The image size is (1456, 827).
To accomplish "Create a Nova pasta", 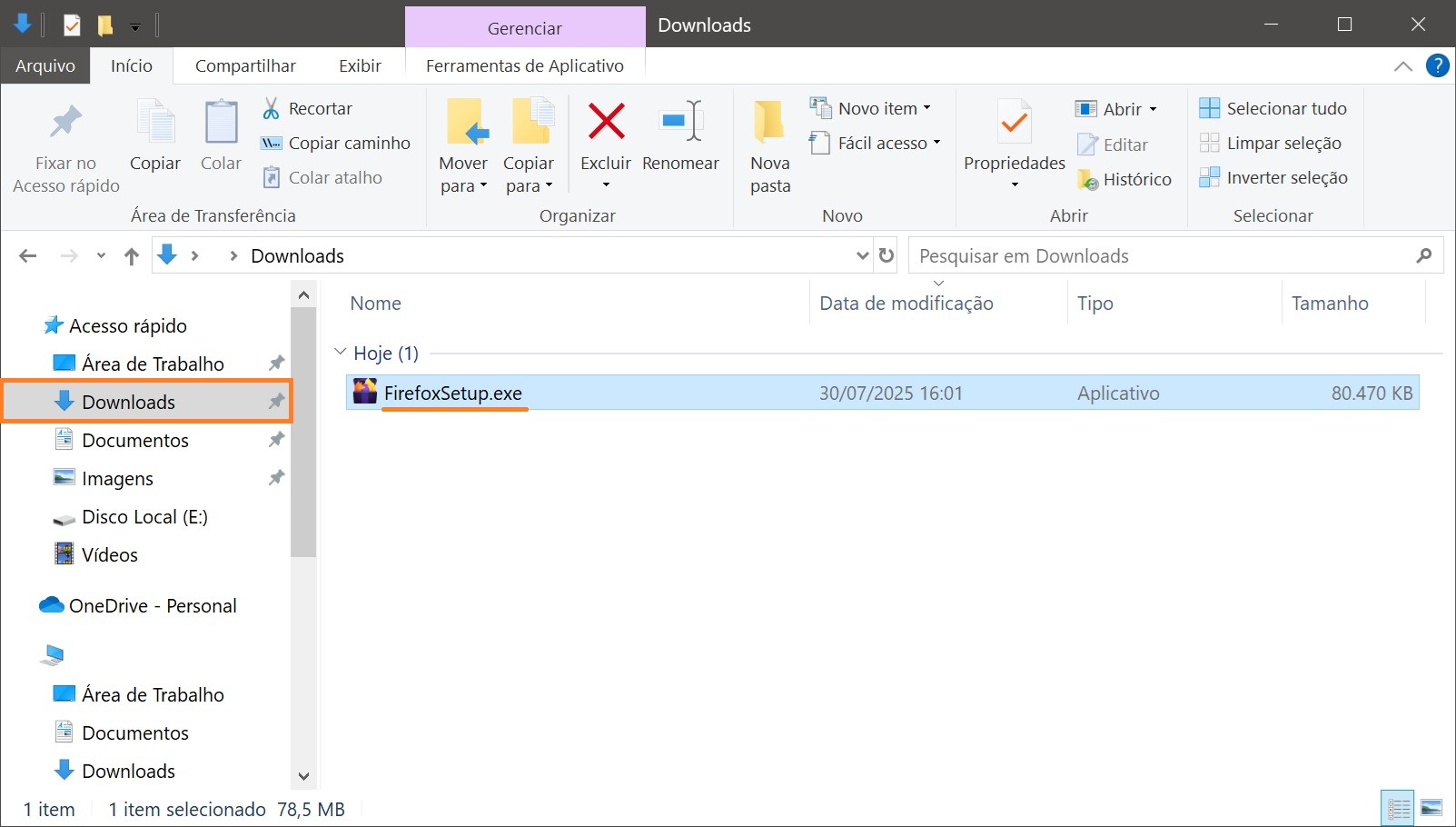I will (770, 145).
